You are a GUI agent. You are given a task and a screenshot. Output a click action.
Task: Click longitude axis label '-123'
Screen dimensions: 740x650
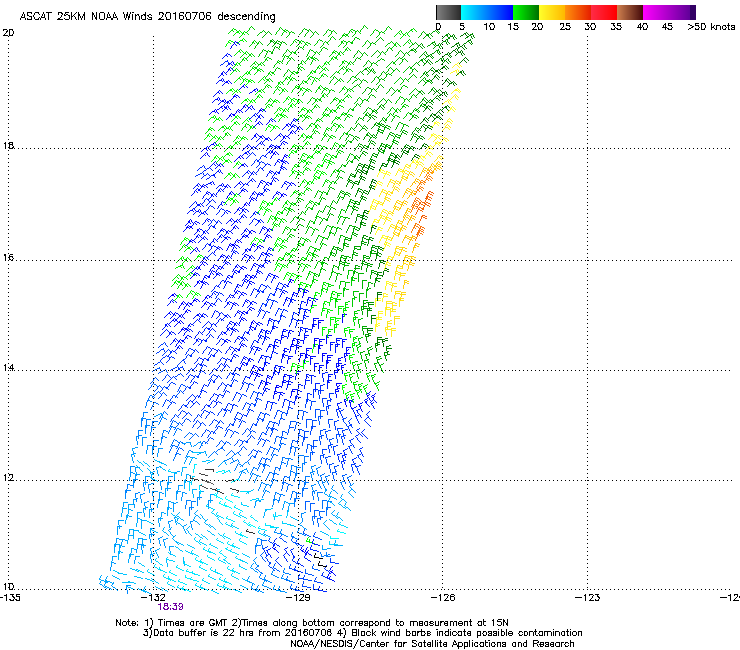(x=588, y=597)
